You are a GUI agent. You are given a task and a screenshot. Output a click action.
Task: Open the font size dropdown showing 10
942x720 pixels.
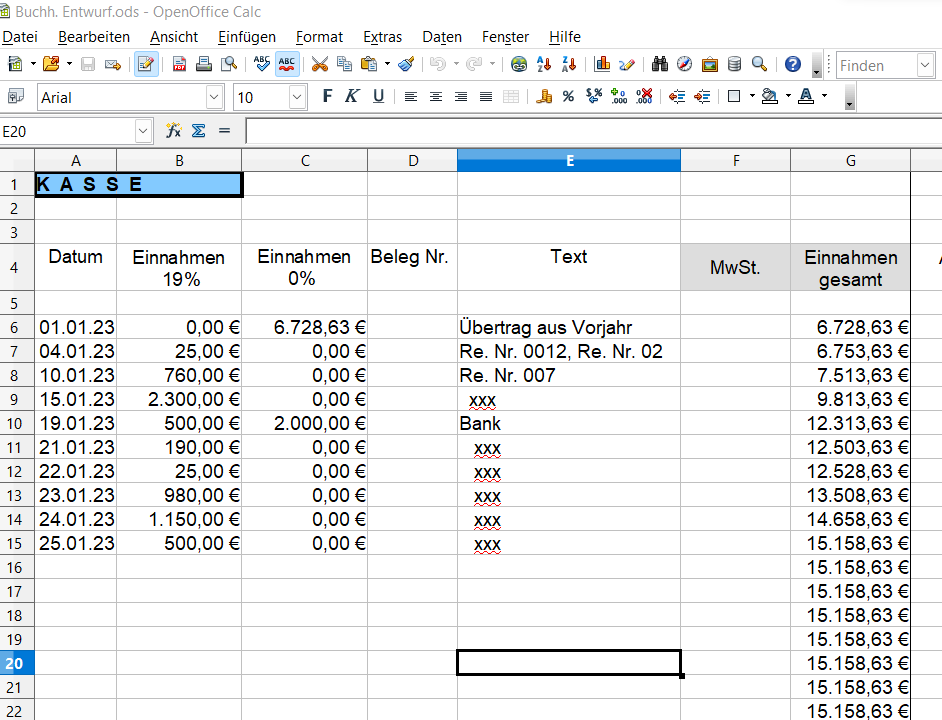[x=297, y=97]
